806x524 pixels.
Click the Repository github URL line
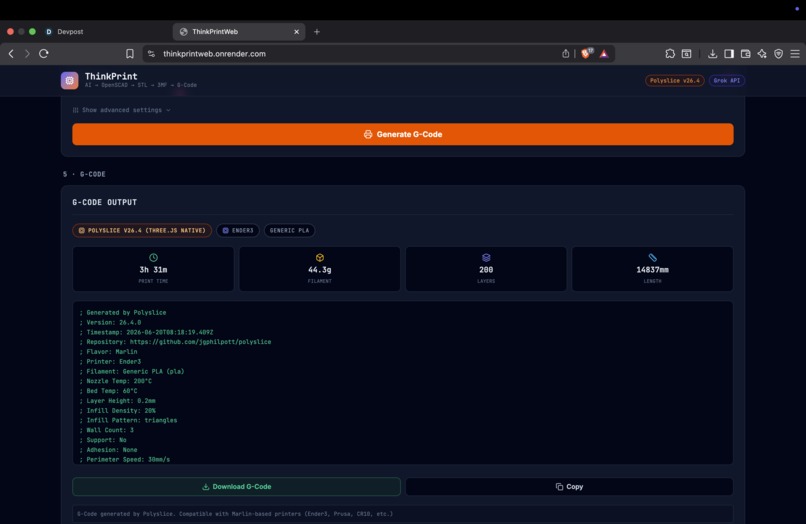click(175, 342)
